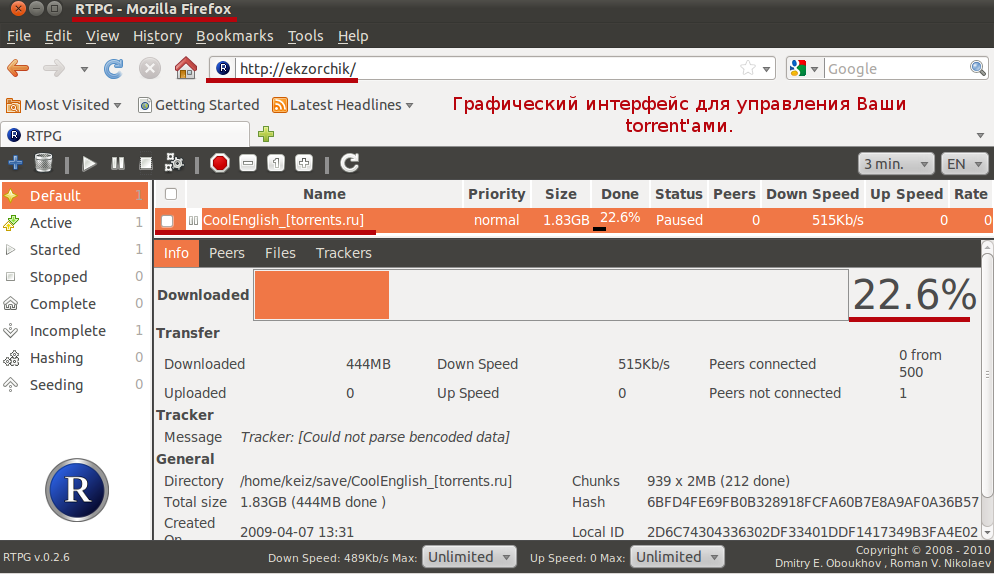Sort by the Size column header
The image size is (994, 574).
pyautogui.click(x=560, y=194)
